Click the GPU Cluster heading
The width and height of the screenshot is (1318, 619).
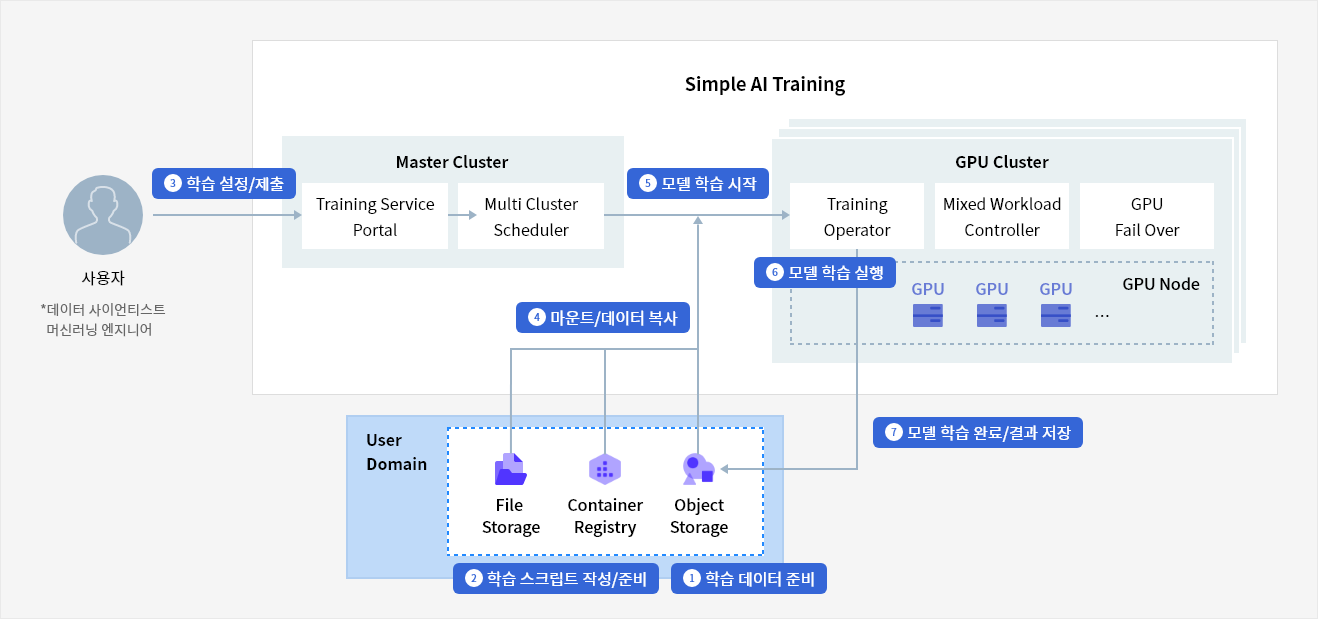[x=1002, y=162]
